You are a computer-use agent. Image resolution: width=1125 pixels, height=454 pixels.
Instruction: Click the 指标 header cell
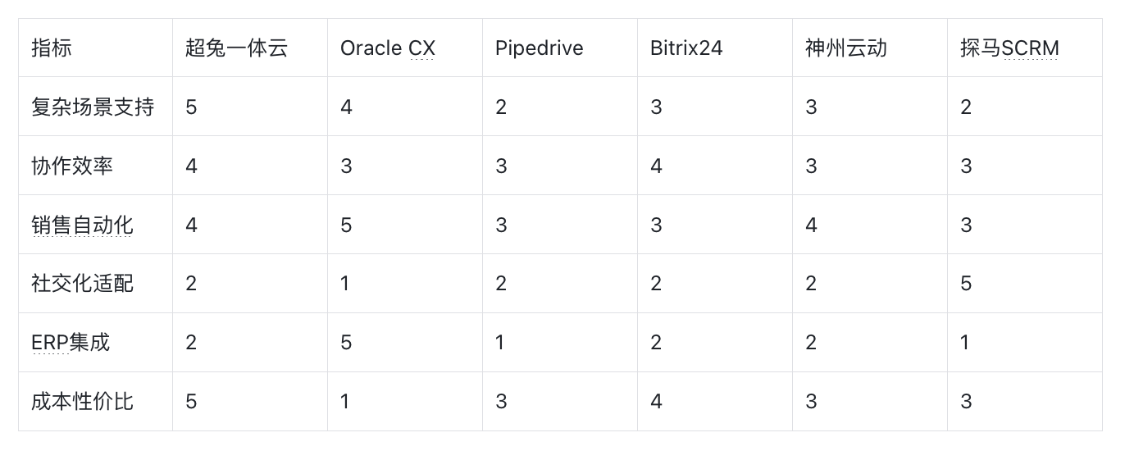click(52, 48)
